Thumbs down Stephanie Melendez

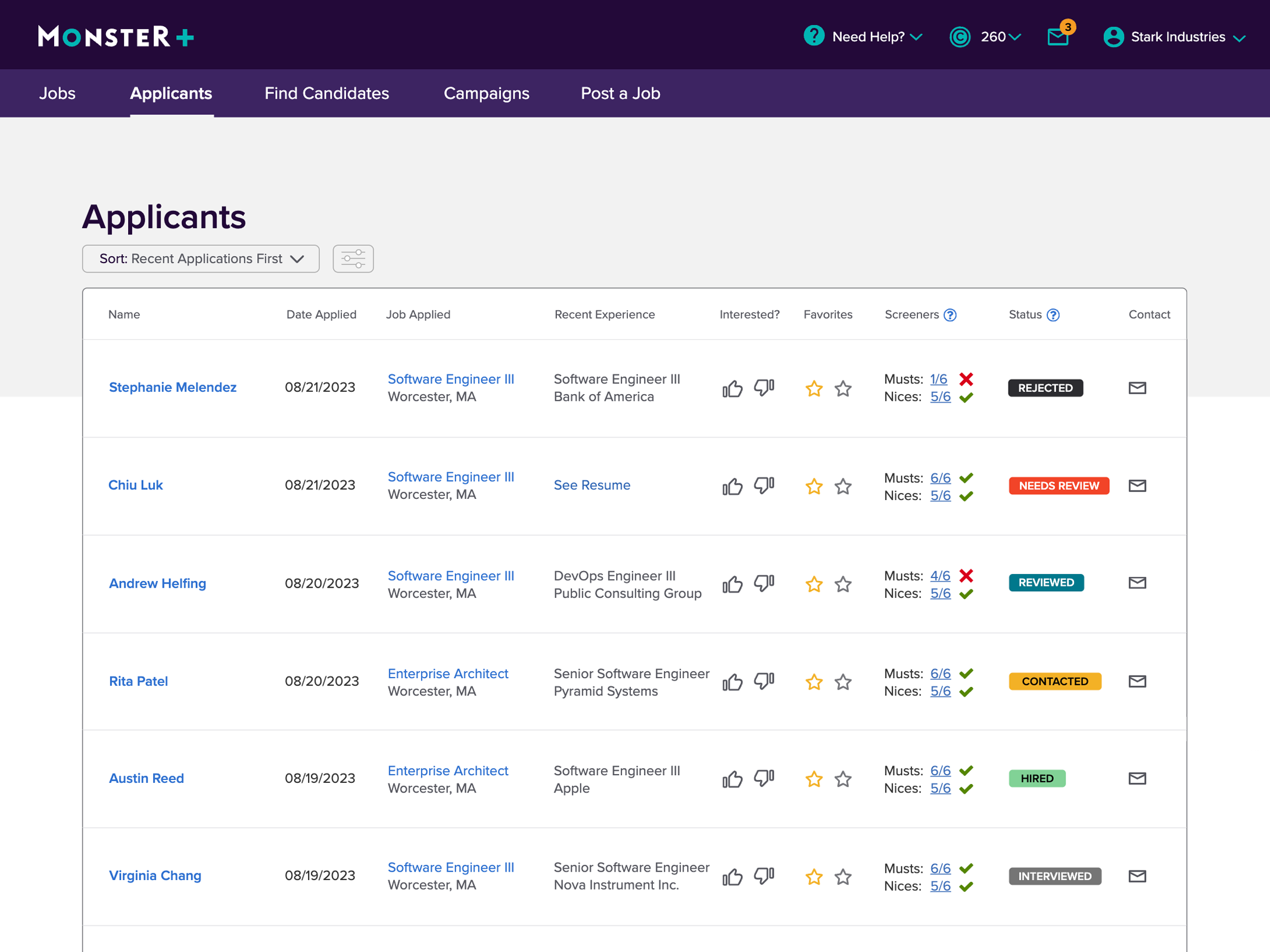coord(764,388)
